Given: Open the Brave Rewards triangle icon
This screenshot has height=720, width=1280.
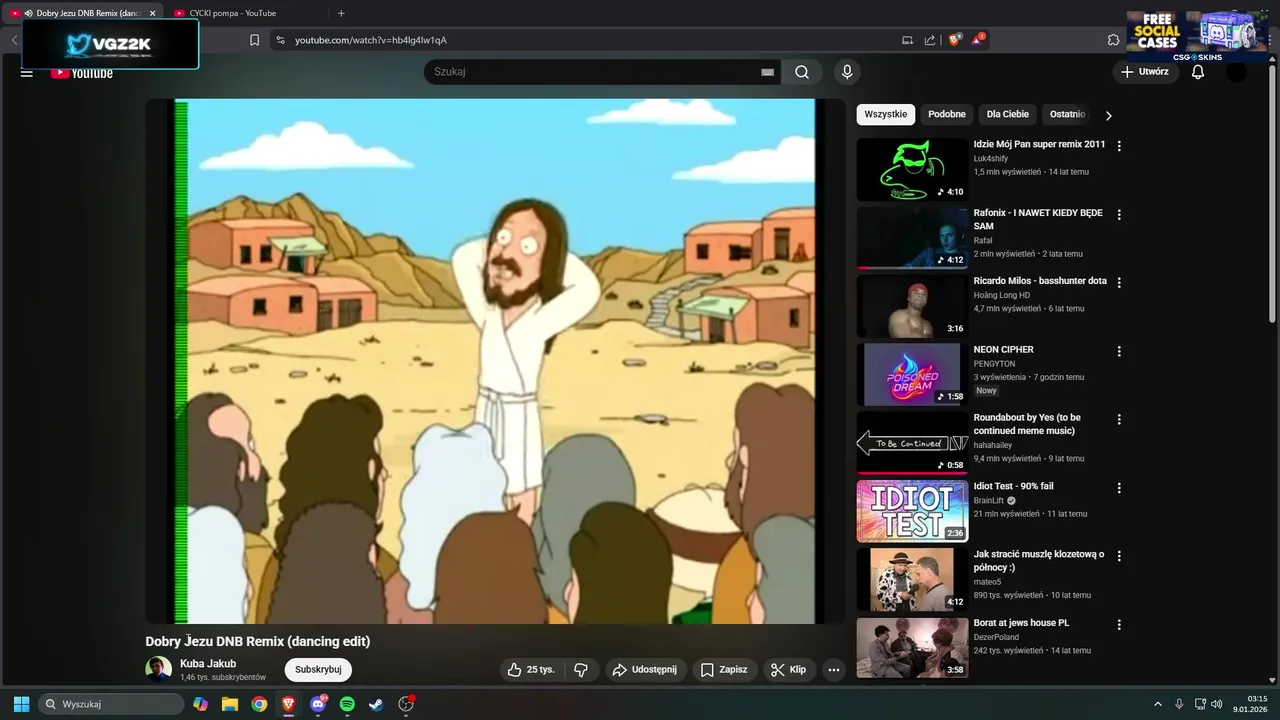Looking at the screenshot, I should click(x=978, y=40).
